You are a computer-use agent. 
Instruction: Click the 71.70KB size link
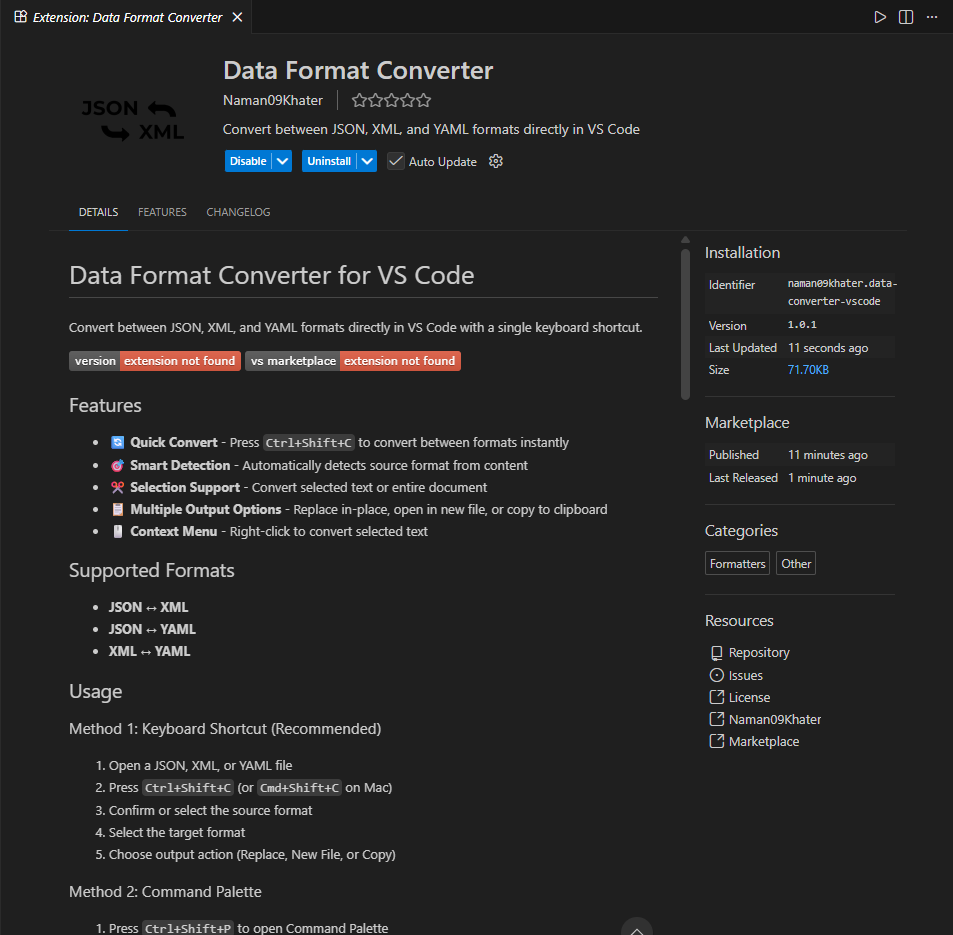[x=808, y=369]
